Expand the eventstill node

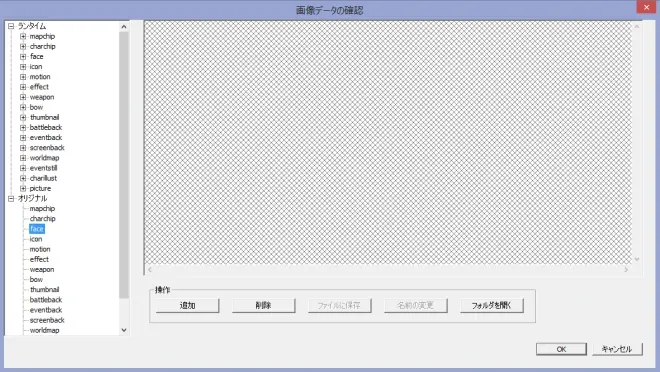[x=23, y=168]
